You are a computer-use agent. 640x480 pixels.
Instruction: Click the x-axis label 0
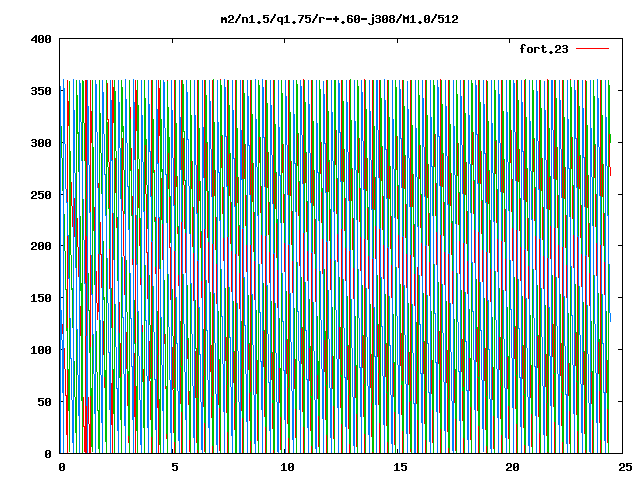tap(62, 467)
